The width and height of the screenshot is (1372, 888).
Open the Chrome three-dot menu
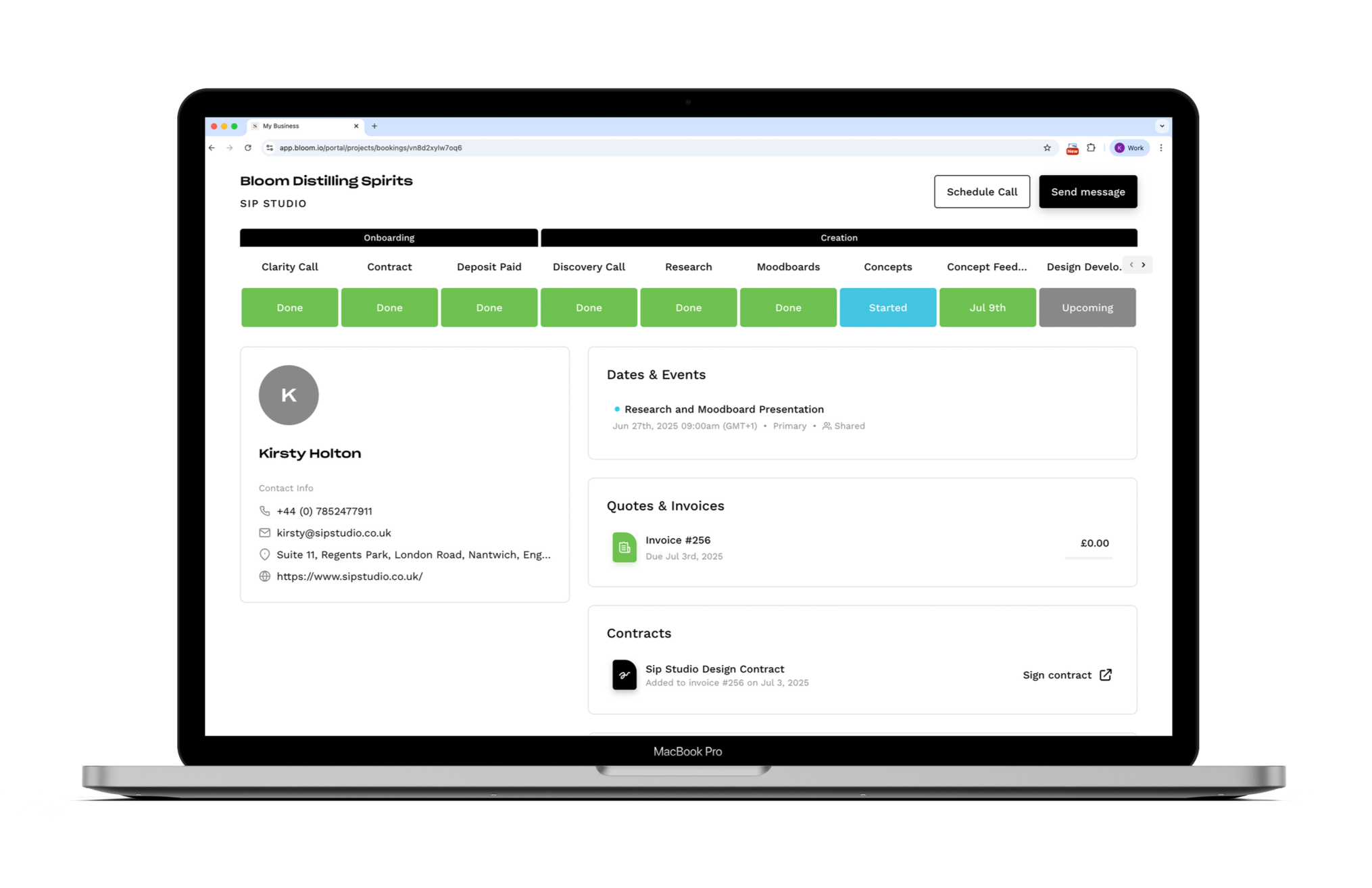click(1161, 148)
